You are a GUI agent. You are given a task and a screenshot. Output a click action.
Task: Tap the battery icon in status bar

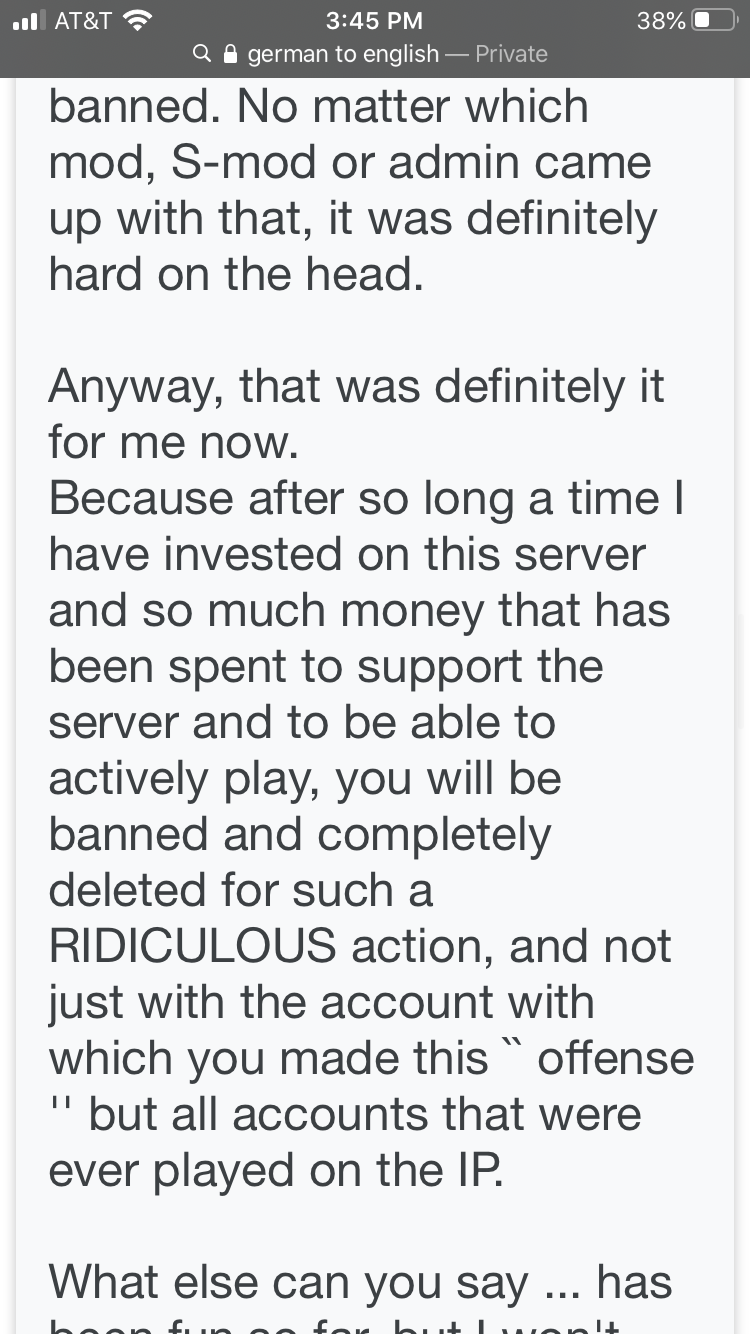(716, 20)
